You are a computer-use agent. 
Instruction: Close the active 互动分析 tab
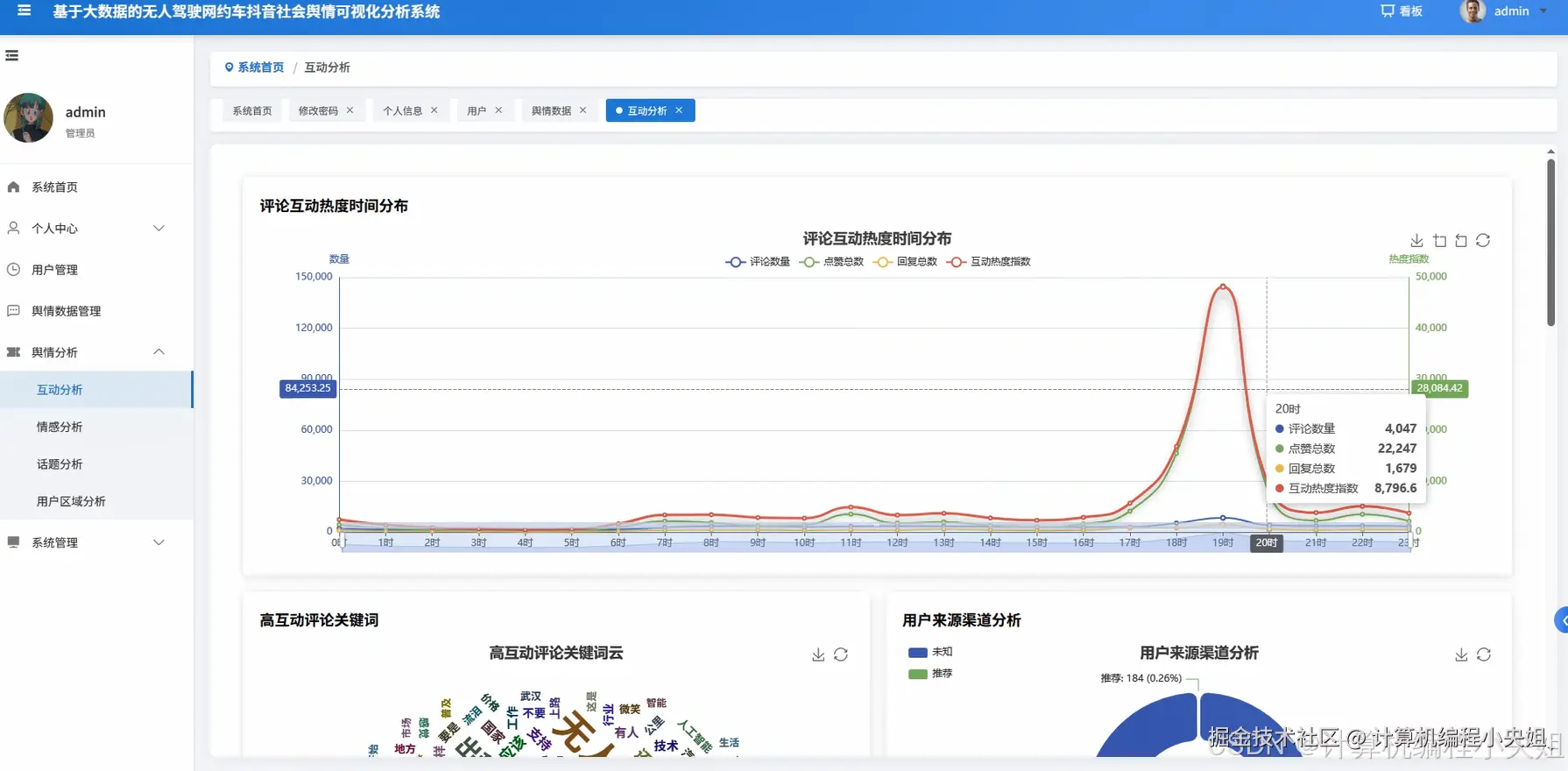click(x=679, y=110)
